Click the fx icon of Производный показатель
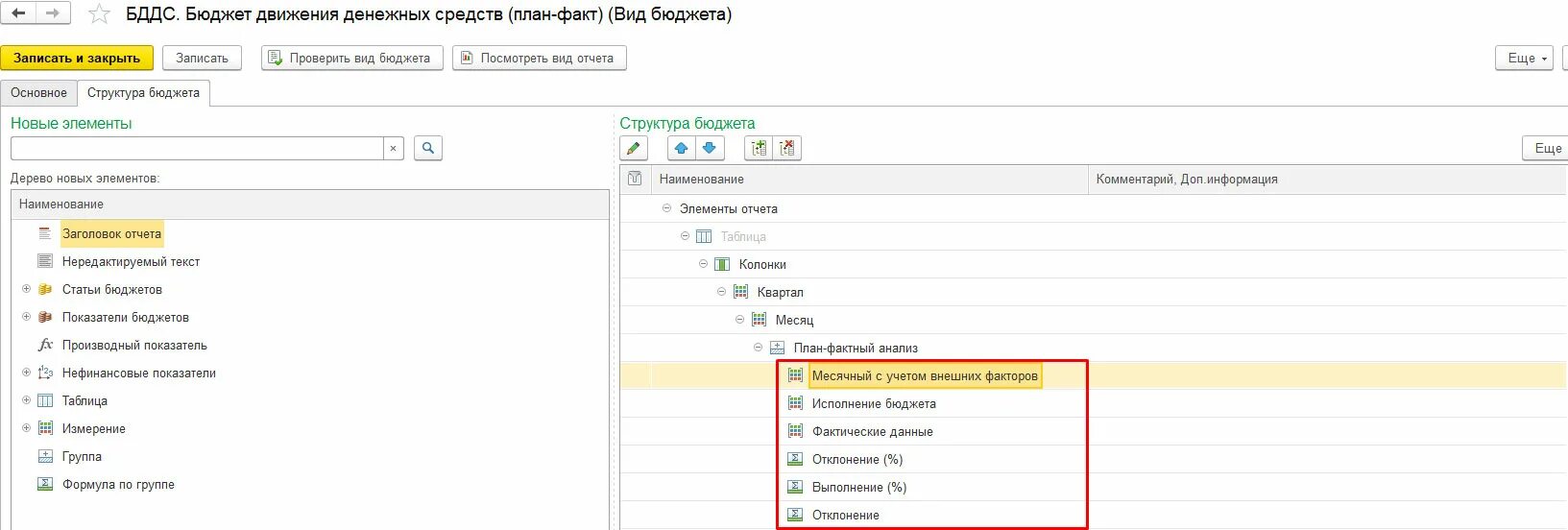Screen dimensions: 1568x530 click(x=44, y=345)
